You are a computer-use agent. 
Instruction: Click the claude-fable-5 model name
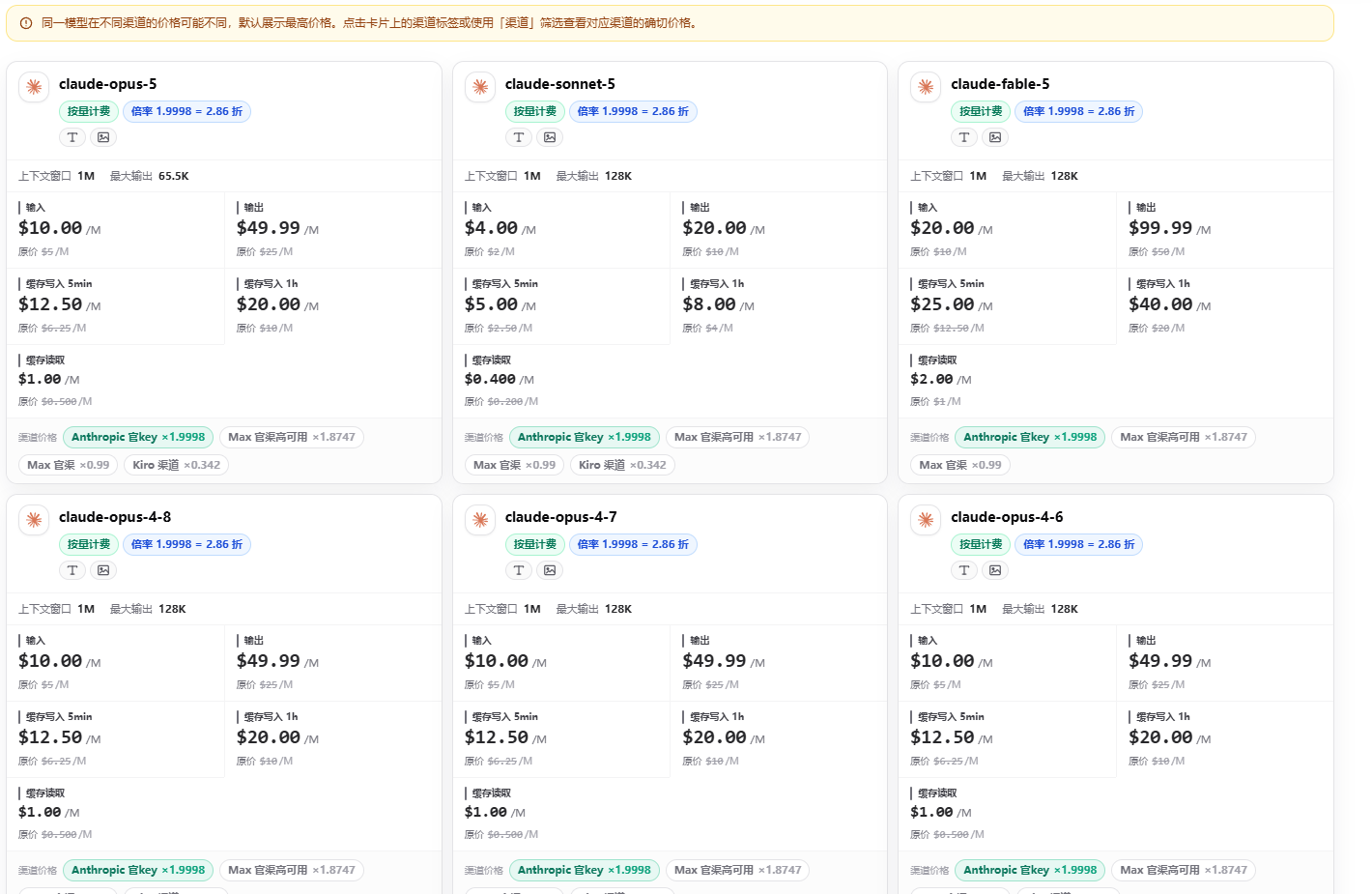click(x=1000, y=84)
